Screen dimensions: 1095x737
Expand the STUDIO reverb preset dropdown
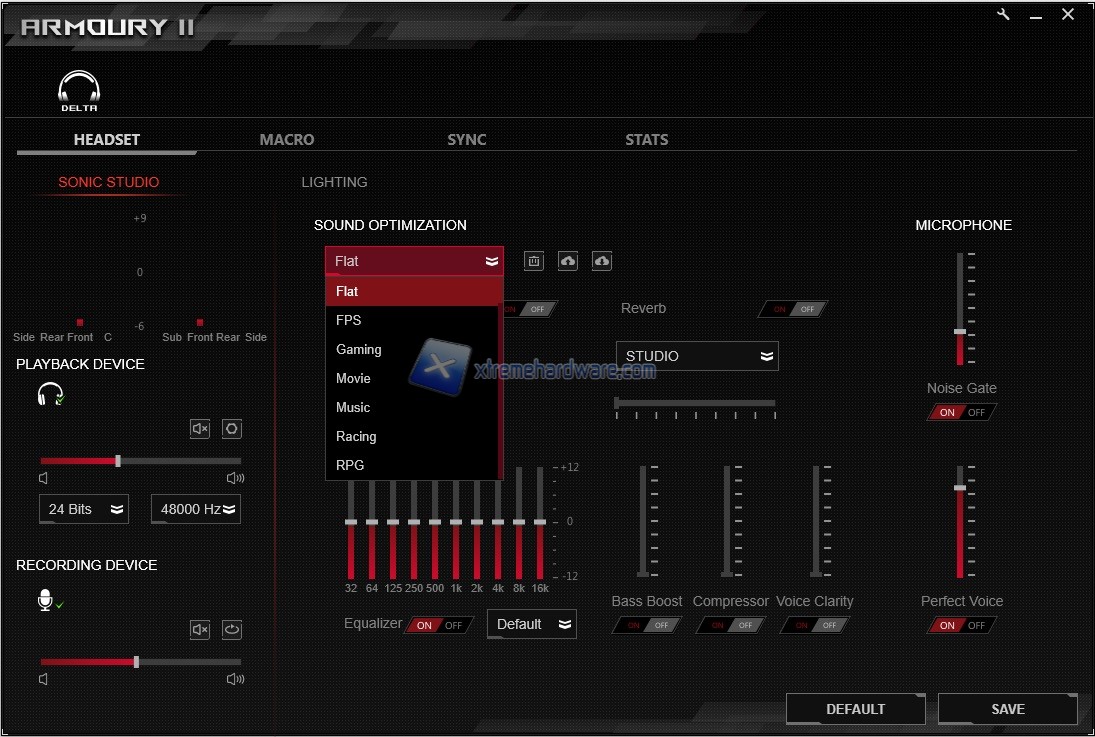[697, 356]
